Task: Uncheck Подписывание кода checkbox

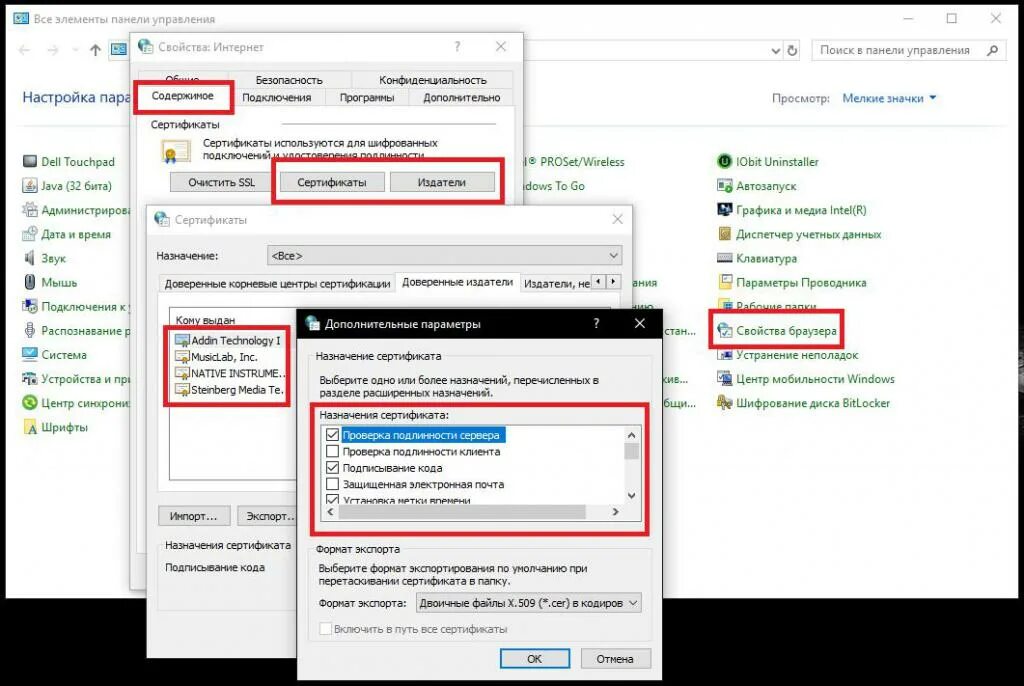Action: pyautogui.click(x=332, y=467)
